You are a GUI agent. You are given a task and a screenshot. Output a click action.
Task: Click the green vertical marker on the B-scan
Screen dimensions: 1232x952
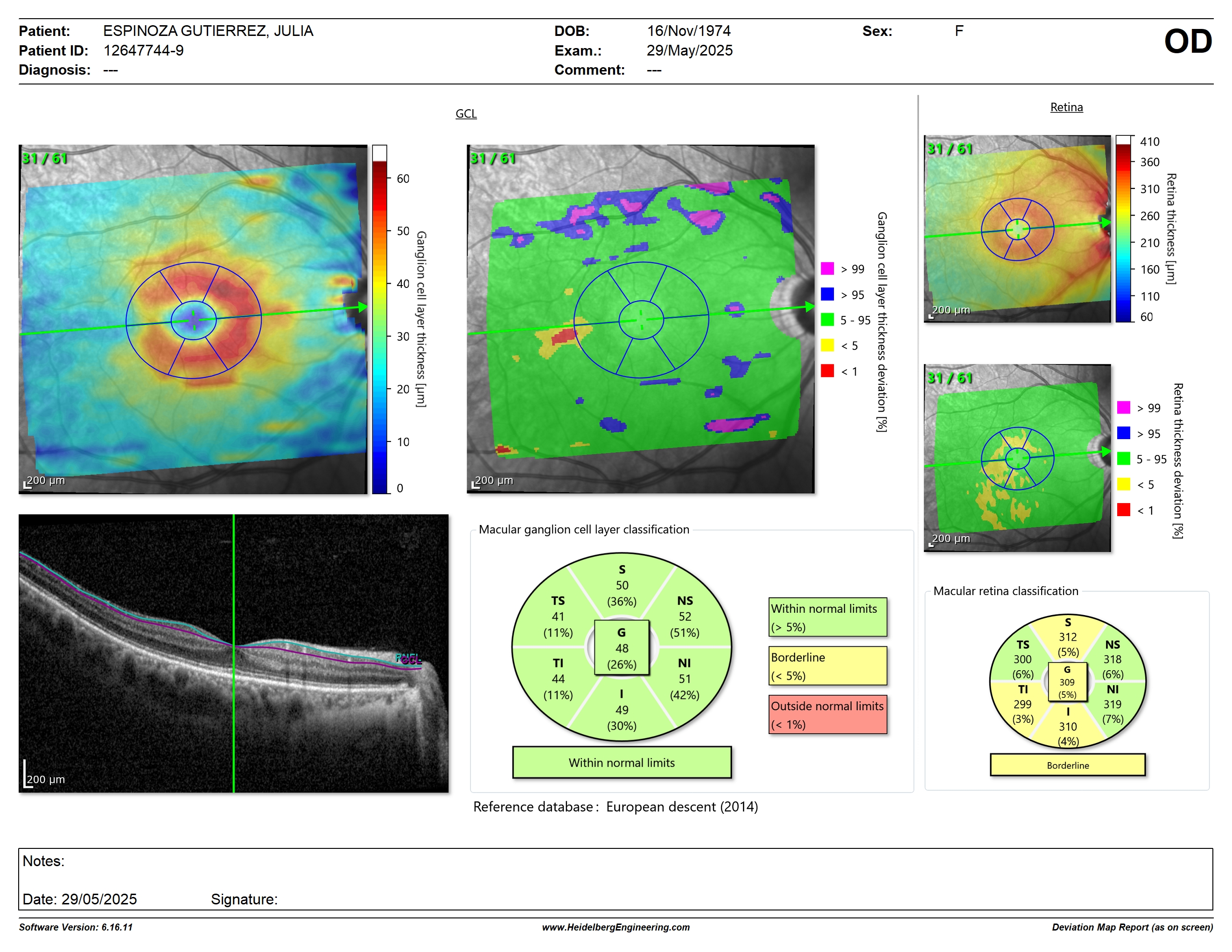233,653
